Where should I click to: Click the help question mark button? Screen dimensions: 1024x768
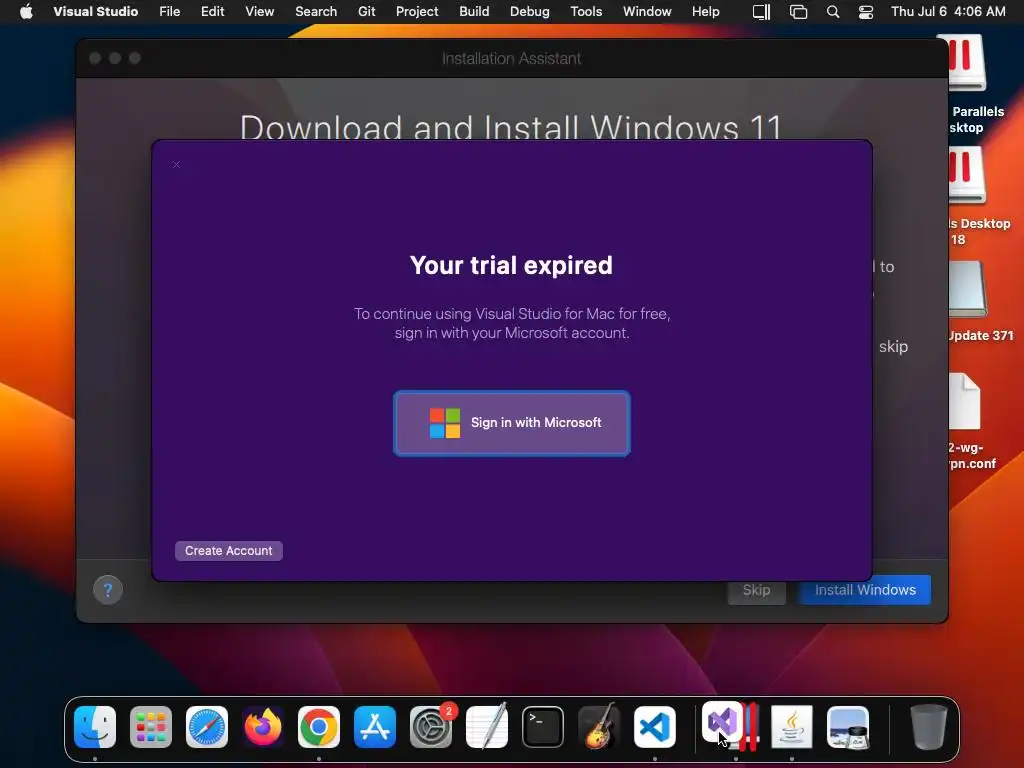[x=108, y=590]
